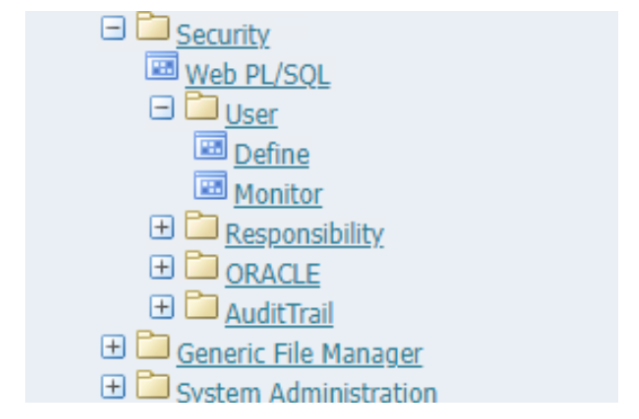The width and height of the screenshot is (639, 419).
Task: Collapse the User subfolder
Action: click(x=162, y=108)
